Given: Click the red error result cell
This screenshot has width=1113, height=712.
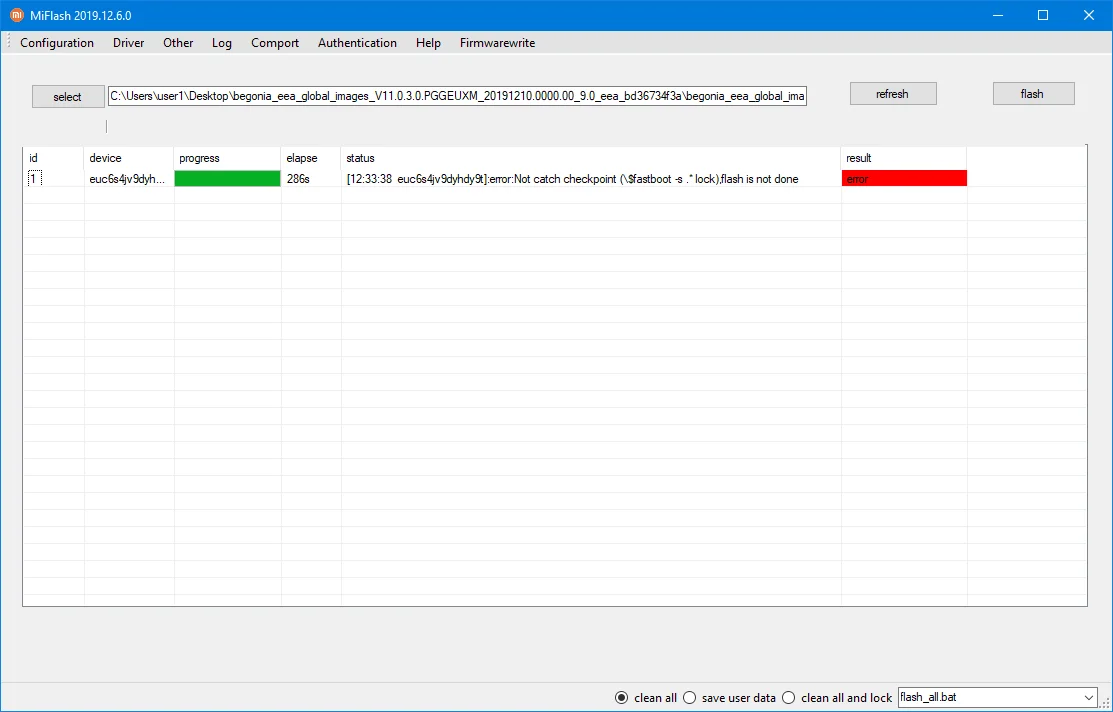Looking at the screenshot, I should (904, 177).
